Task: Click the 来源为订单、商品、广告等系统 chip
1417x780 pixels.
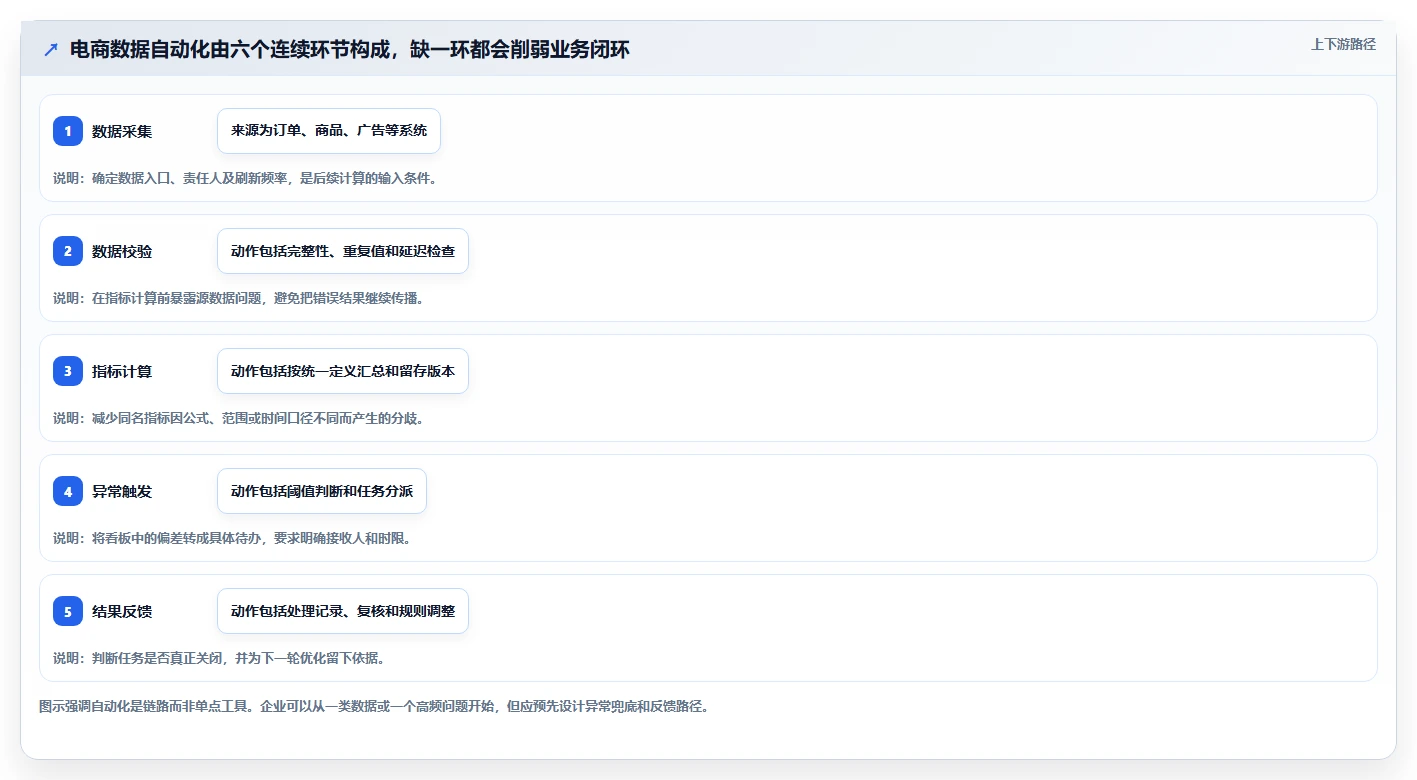Action: click(329, 131)
